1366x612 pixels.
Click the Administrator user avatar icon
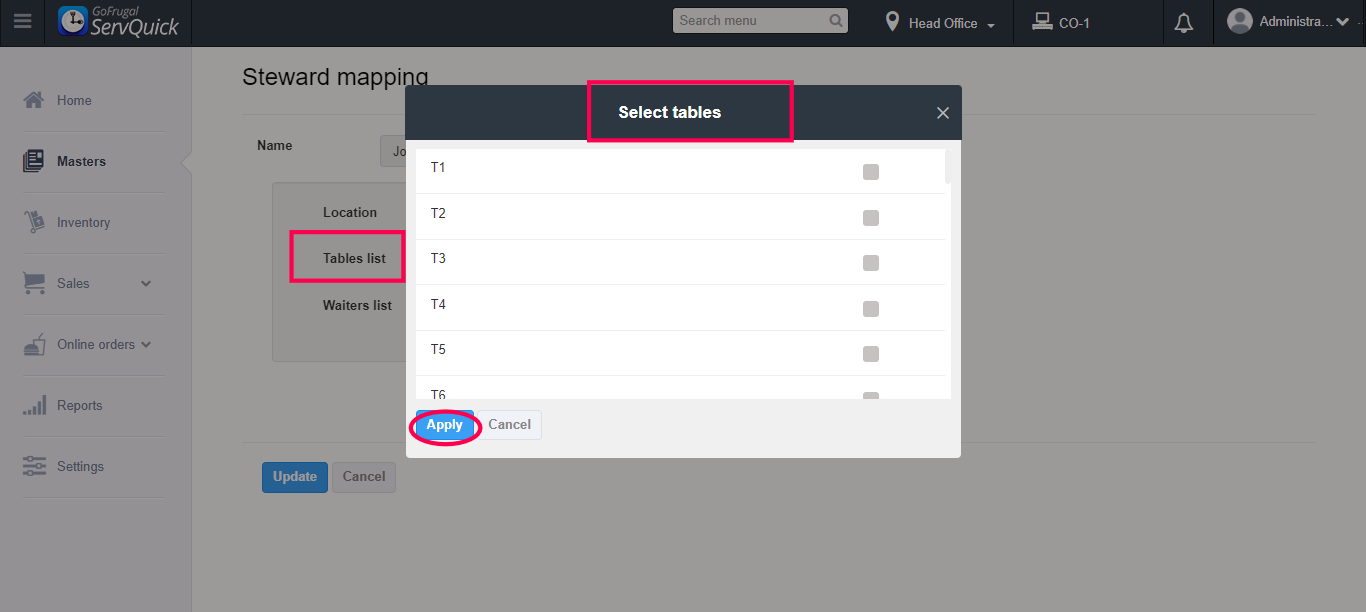(x=1239, y=21)
